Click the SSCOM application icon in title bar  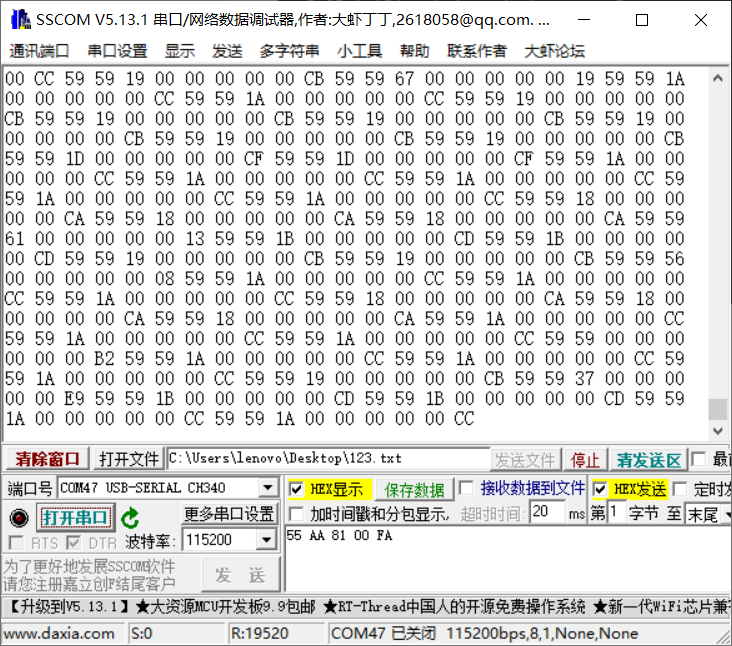point(21,19)
